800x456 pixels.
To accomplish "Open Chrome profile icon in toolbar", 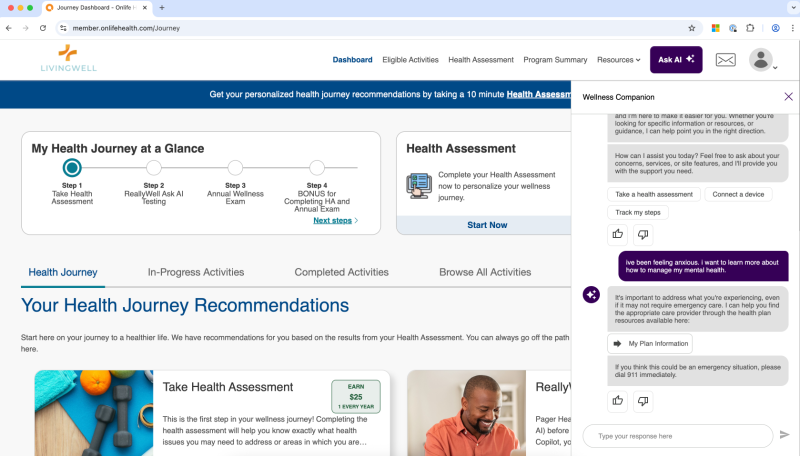I will click(x=776, y=28).
